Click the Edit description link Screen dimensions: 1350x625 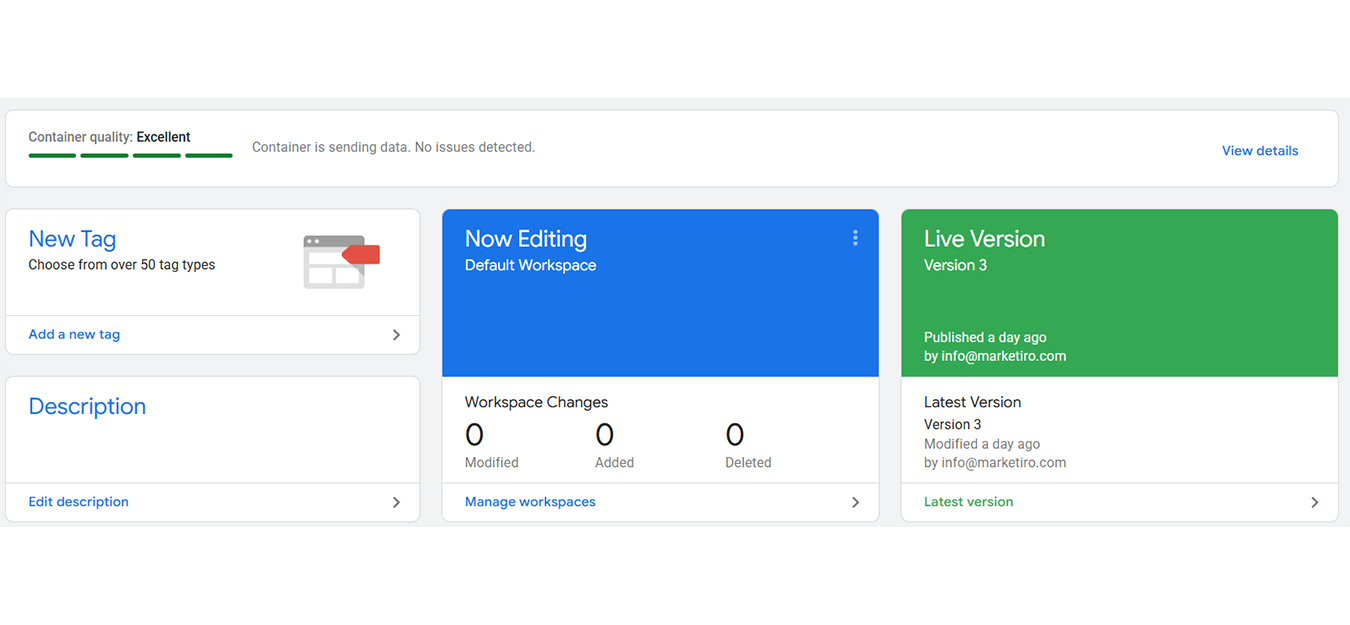click(78, 502)
